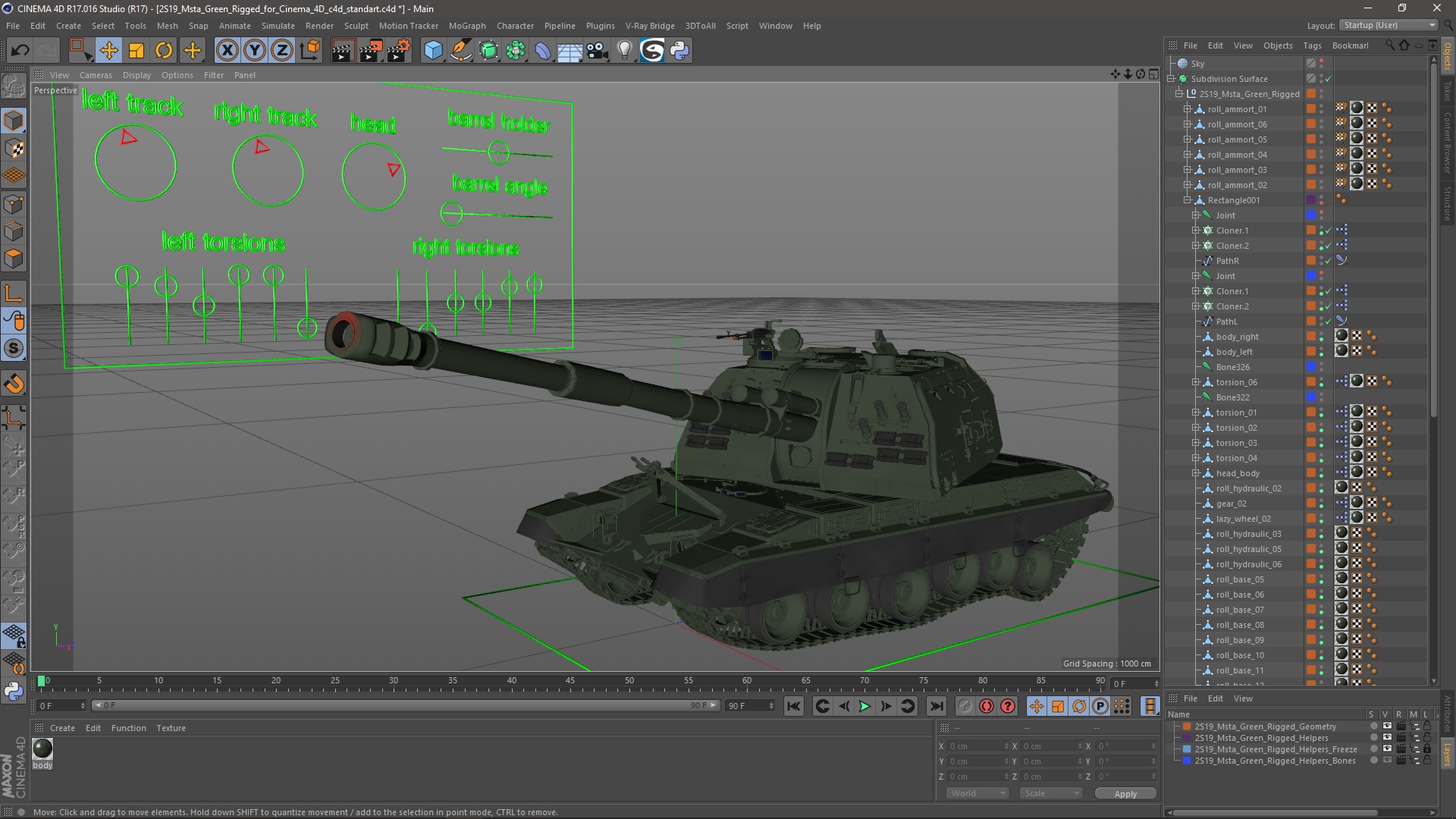
Task: Open the material manager Create menu
Action: (62, 728)
